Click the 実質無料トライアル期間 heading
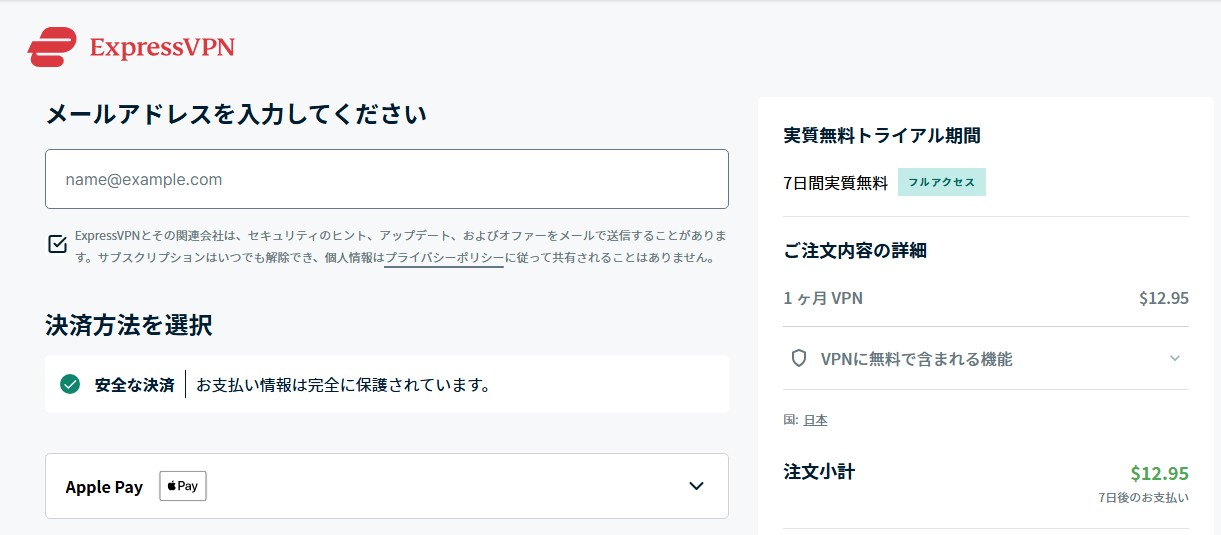The width and height of the screenshot is (1221, 535). [x=882, y=135]
